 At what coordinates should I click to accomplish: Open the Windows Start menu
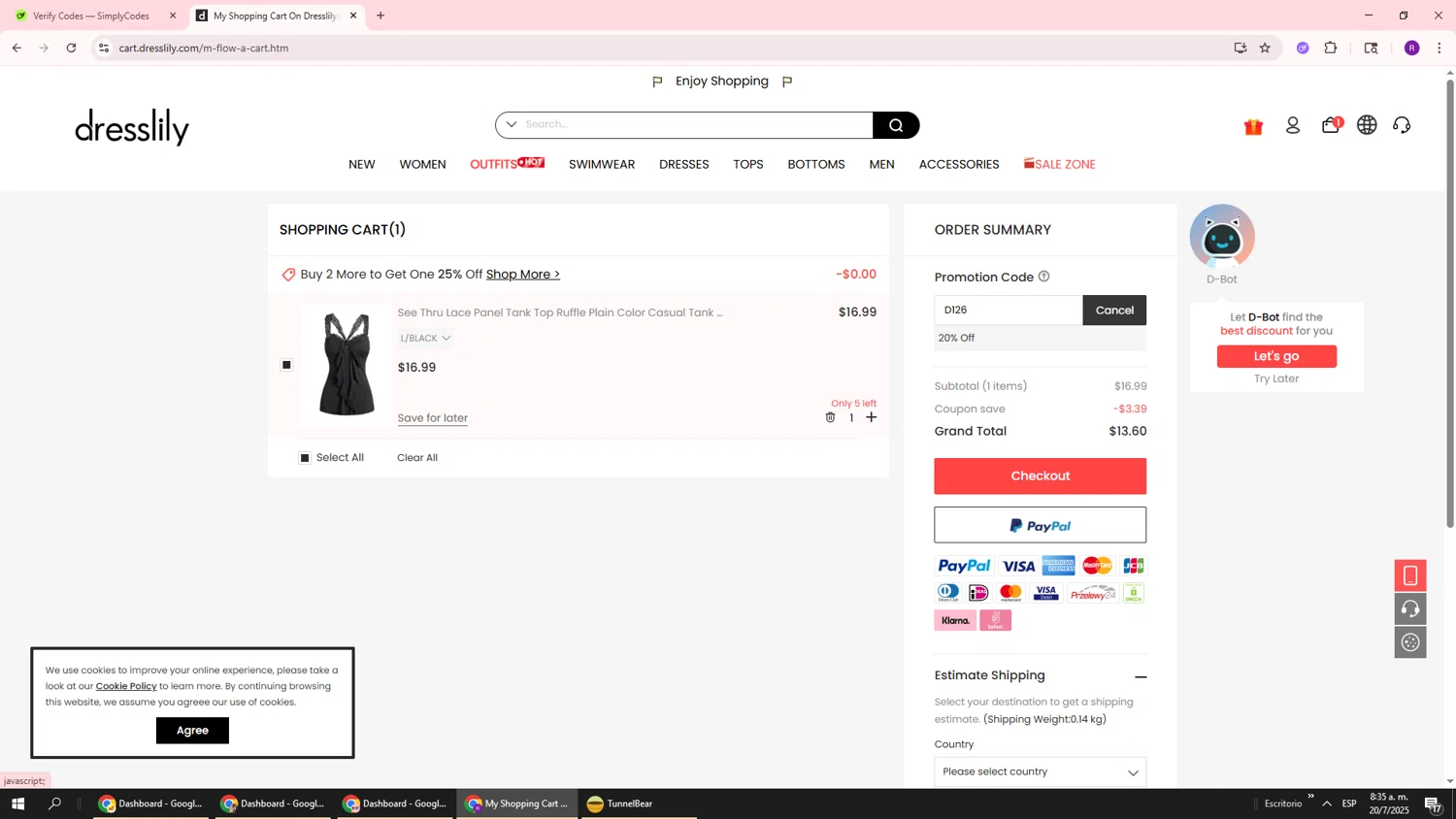click(x=17, y=803)
